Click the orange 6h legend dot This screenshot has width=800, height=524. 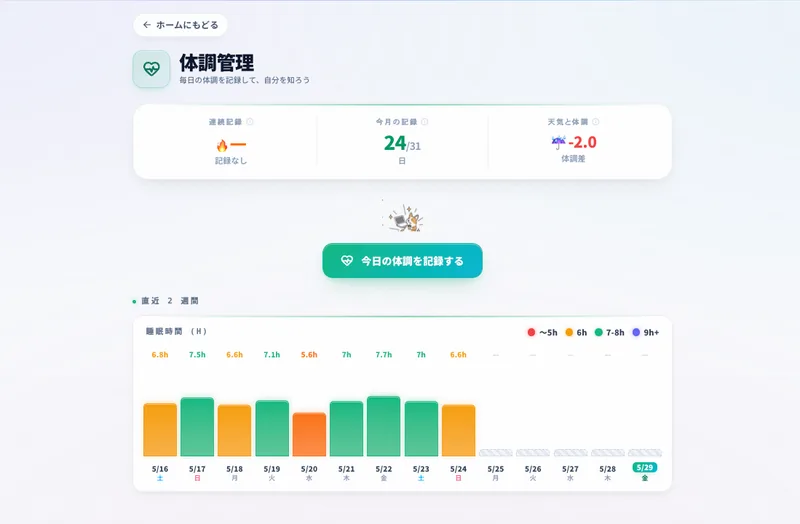[569, 332]
